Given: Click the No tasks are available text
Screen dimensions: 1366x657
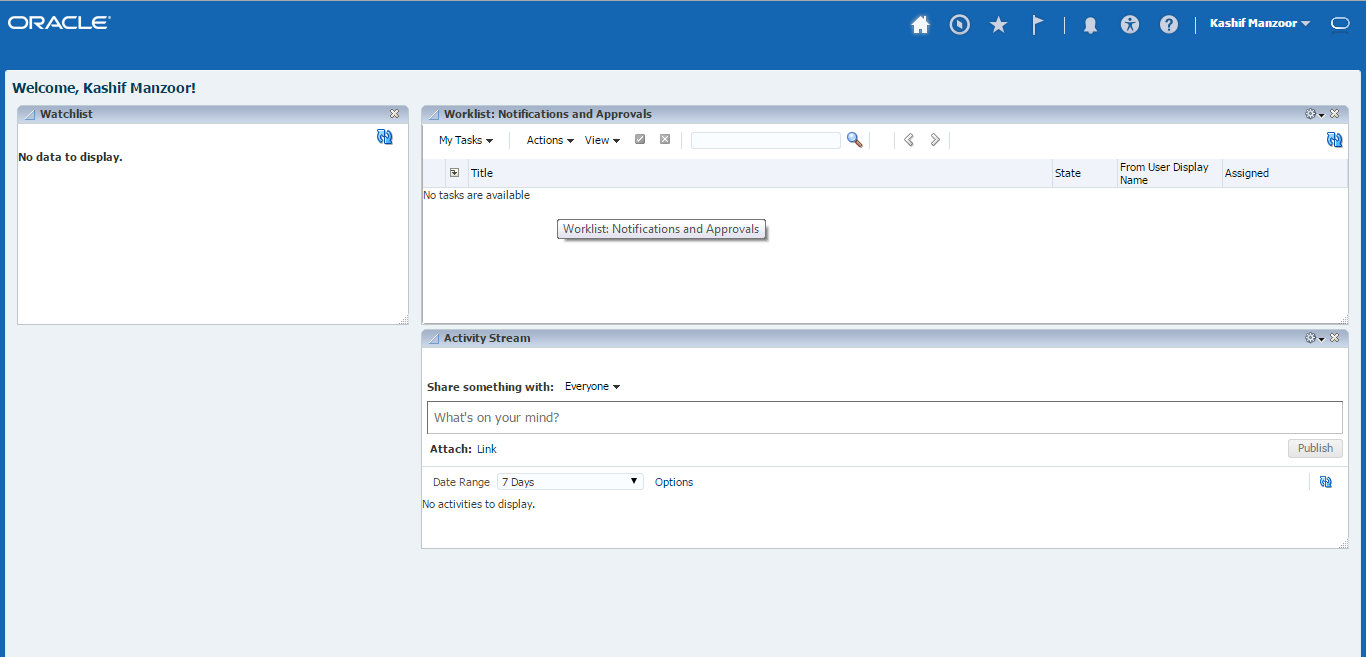Looking at the screenshot, I should pyautogui.click(x=477, y=195).
